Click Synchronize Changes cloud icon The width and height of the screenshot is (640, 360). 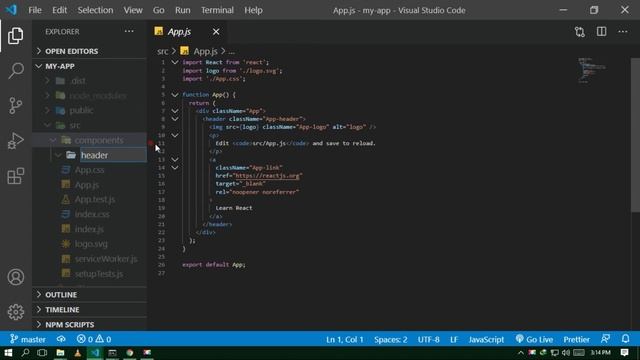click(61, 339)
